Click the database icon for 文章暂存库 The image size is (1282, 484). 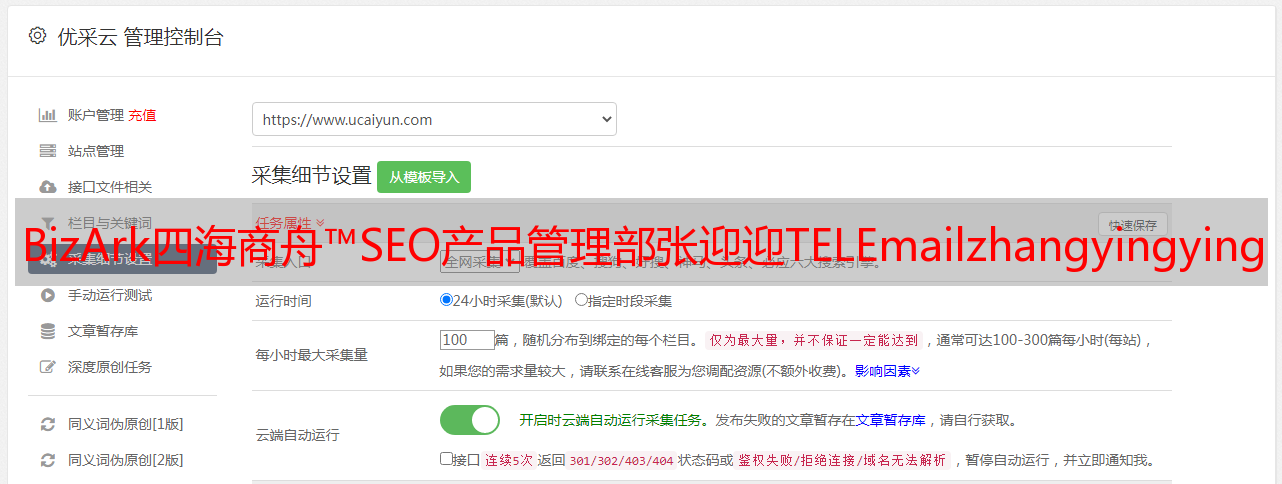click(47, 331)
